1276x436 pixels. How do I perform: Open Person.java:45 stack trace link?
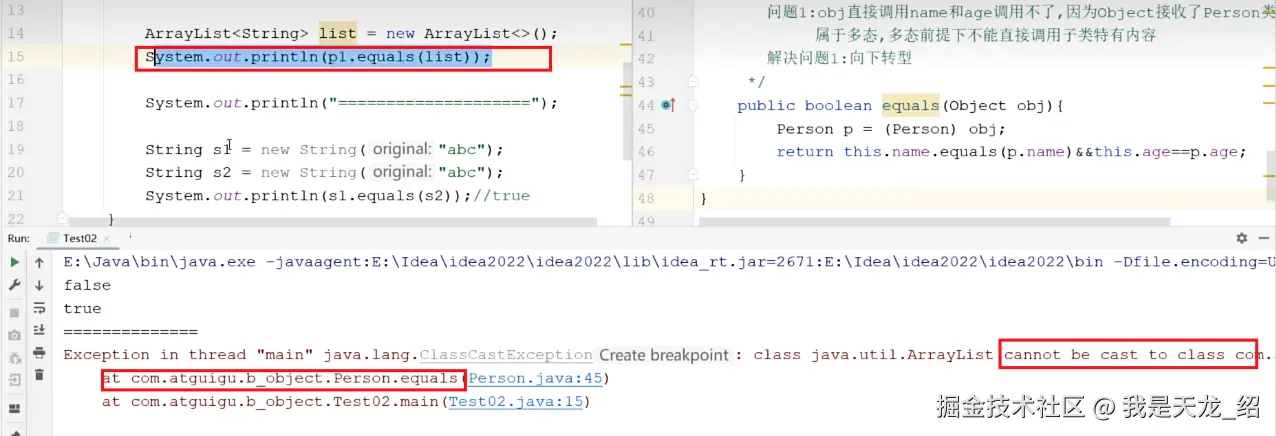(534, 379)
